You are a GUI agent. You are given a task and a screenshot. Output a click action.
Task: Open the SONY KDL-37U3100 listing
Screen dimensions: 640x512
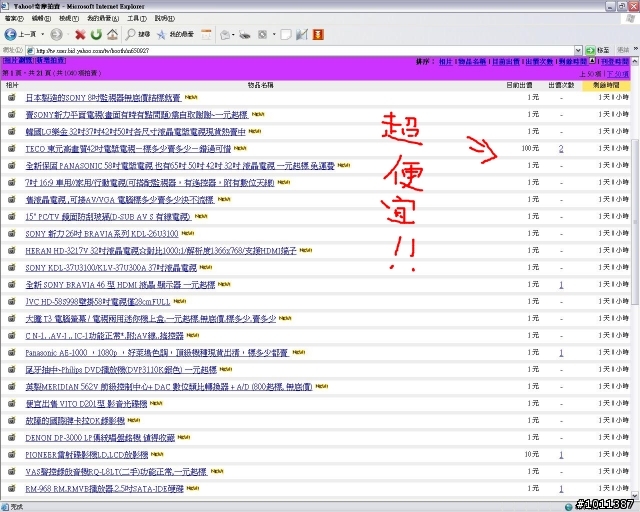coord(111,268)
